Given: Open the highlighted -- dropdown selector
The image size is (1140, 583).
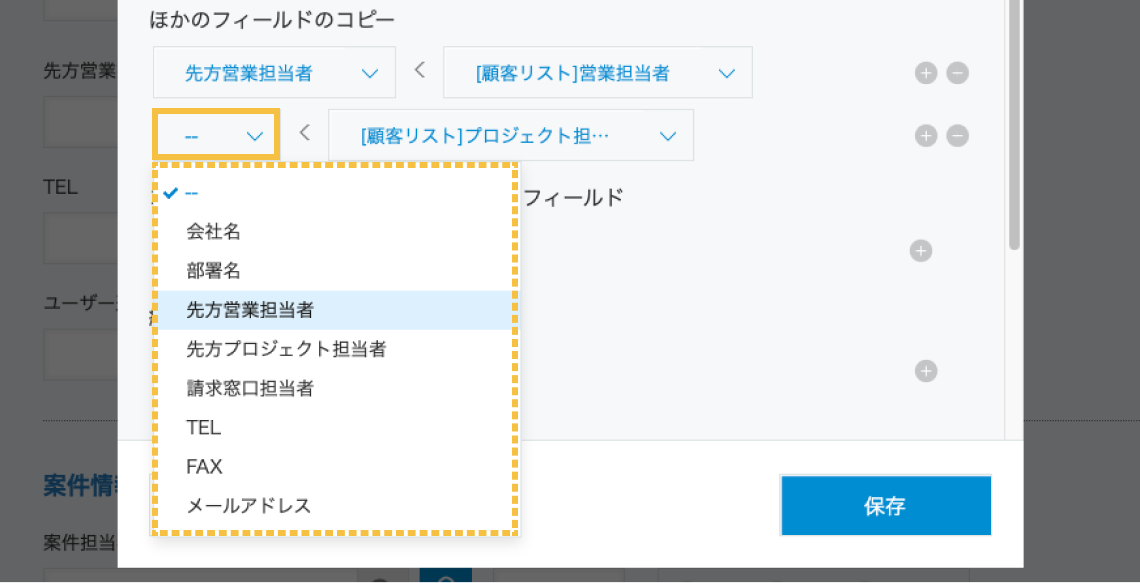Looking at the screenshot, I should tap(215, 133).
